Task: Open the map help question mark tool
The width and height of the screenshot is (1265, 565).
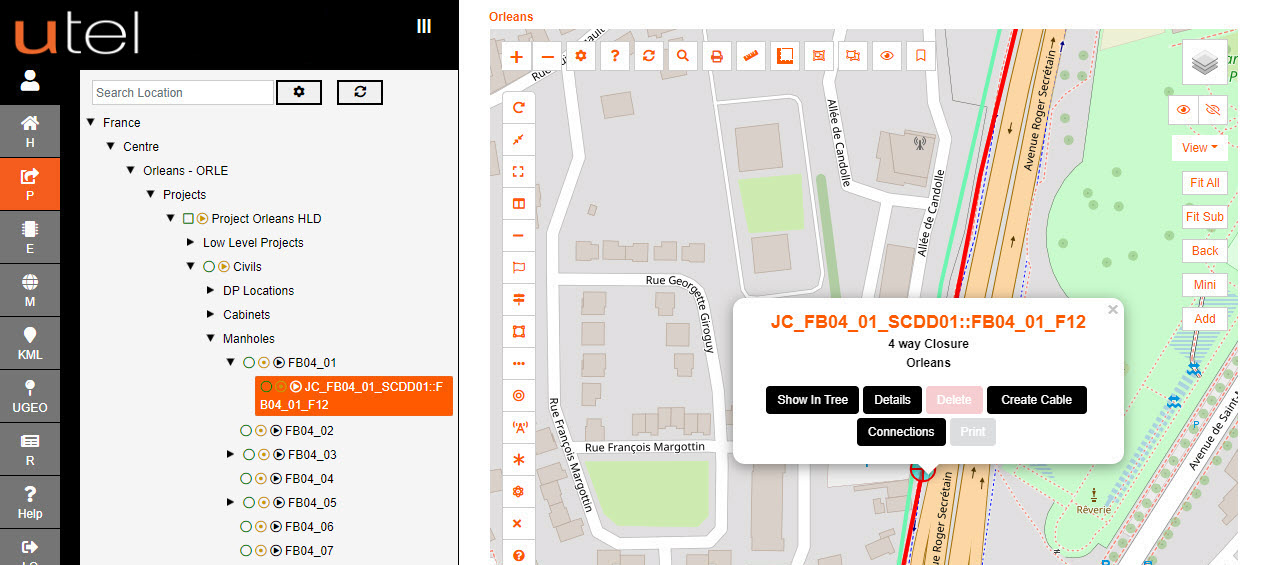Action: pyautogui.click(x=615, y=56)
